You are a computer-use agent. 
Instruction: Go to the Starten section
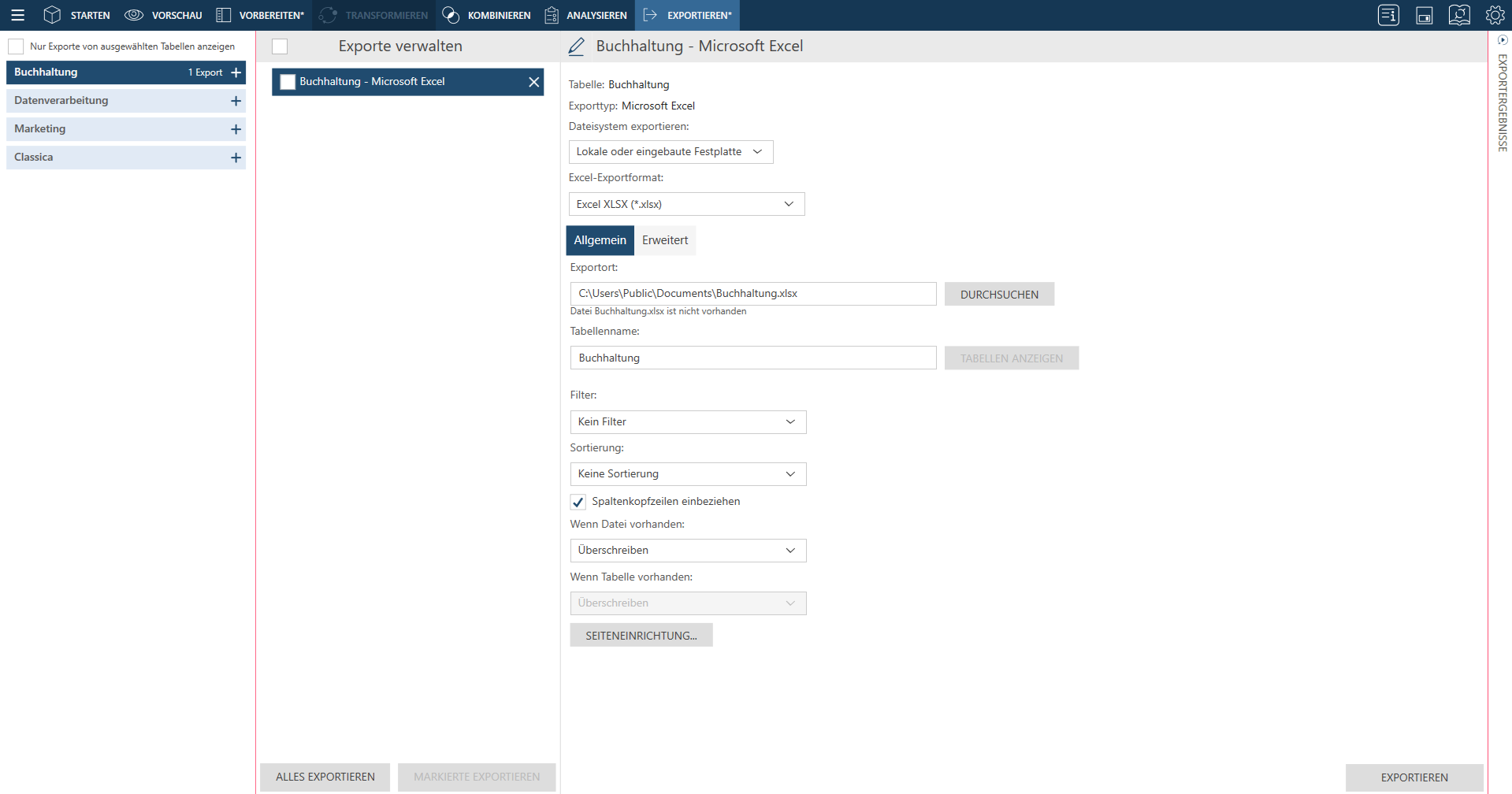coord(76,15)
